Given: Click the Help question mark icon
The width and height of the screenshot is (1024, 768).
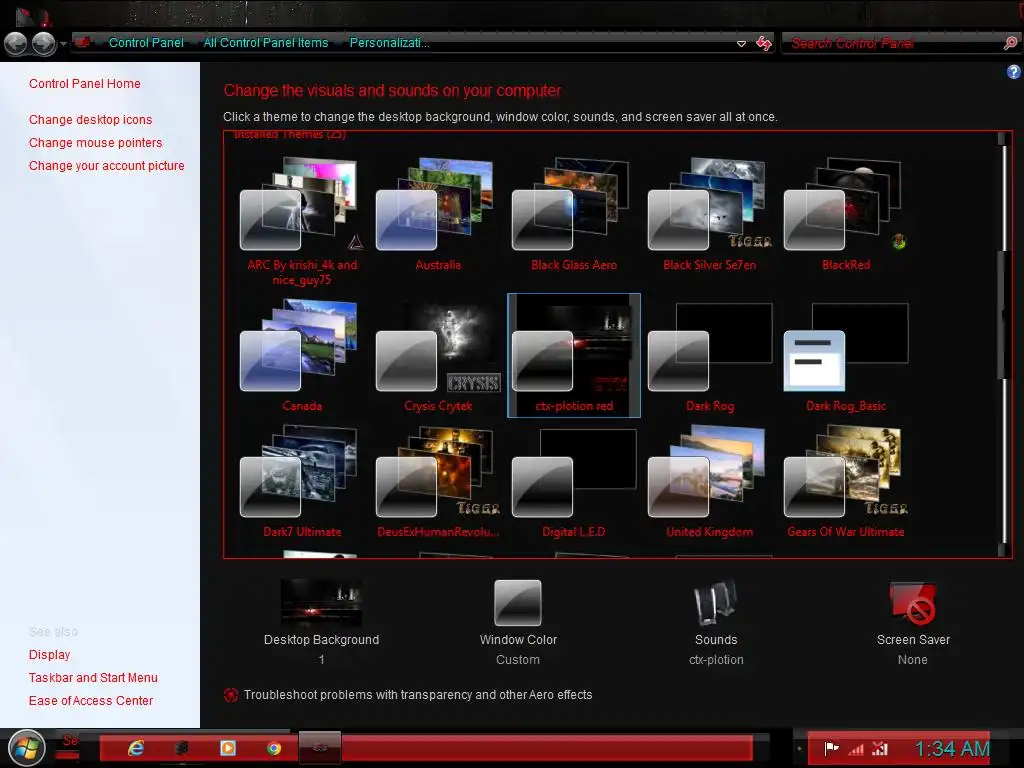Looking at the screenshot, I should (1014, 72).
